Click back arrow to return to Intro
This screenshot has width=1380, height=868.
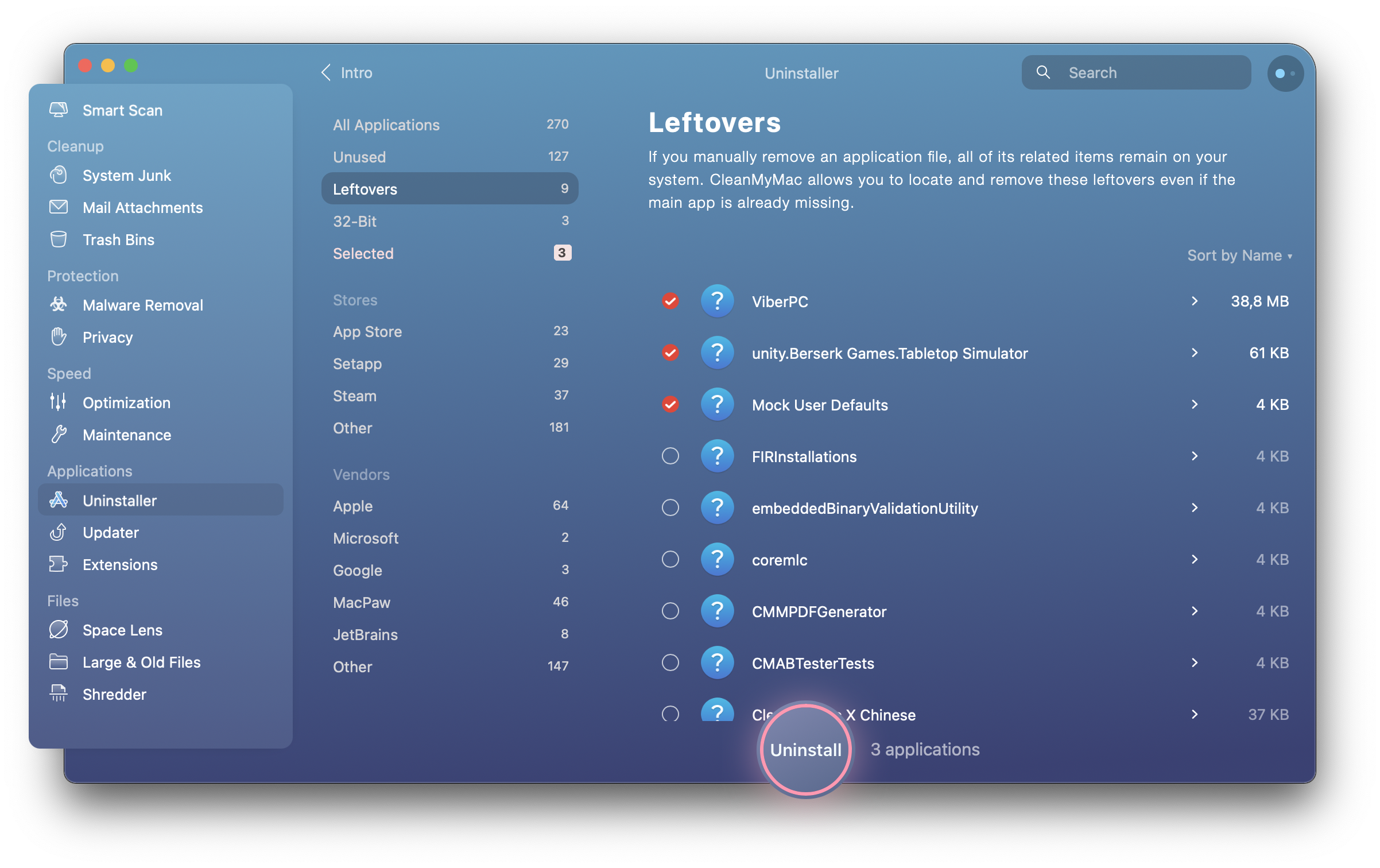325,72
